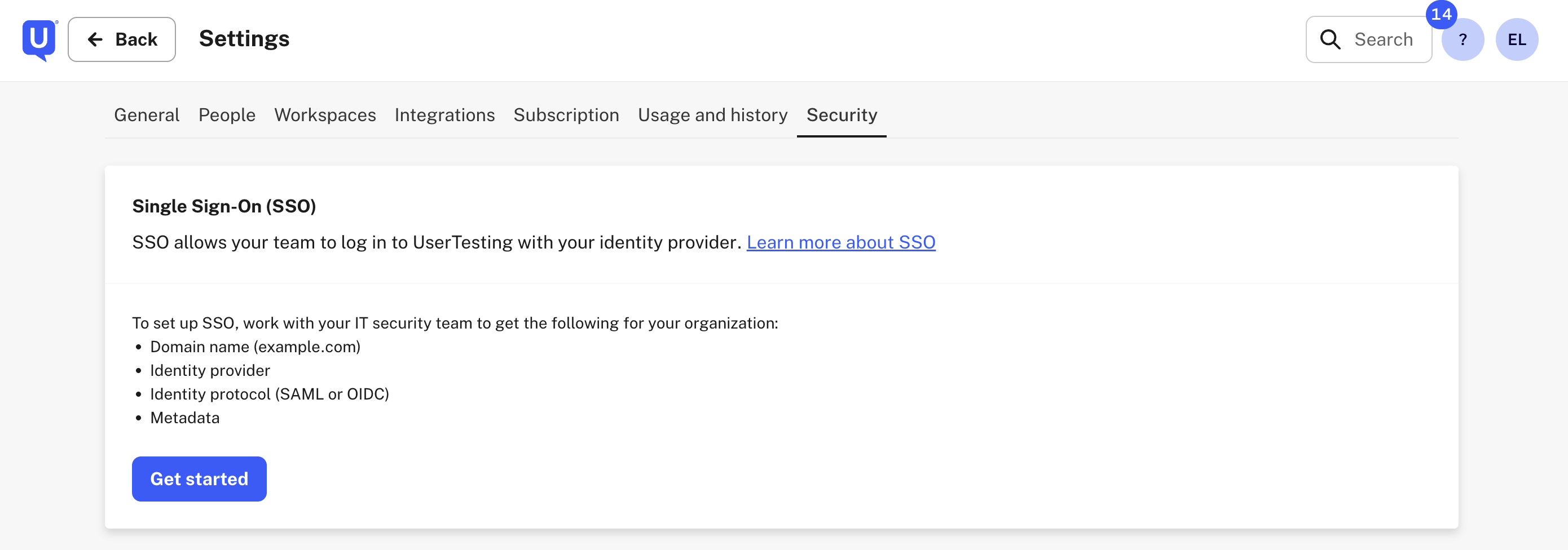Go to the Integrations tab

[x=444, y=115]
